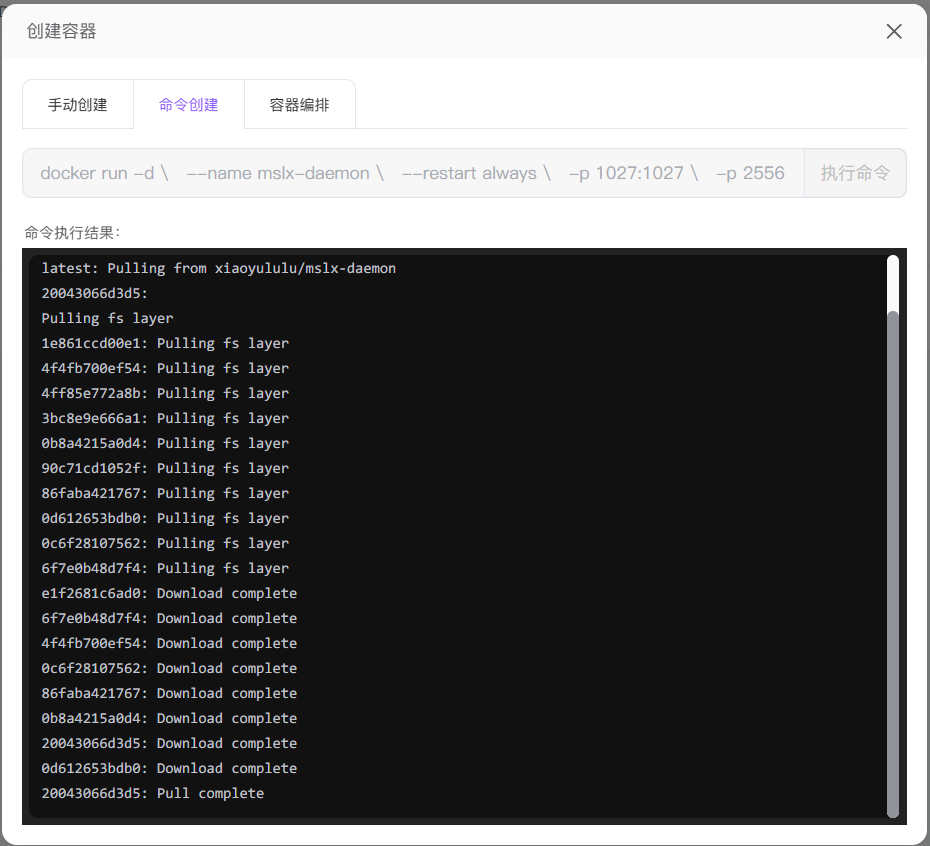Select the 0d612653bdb0 Download complete entry
Viewport: 930px width, 846px height.
[169, 768]
